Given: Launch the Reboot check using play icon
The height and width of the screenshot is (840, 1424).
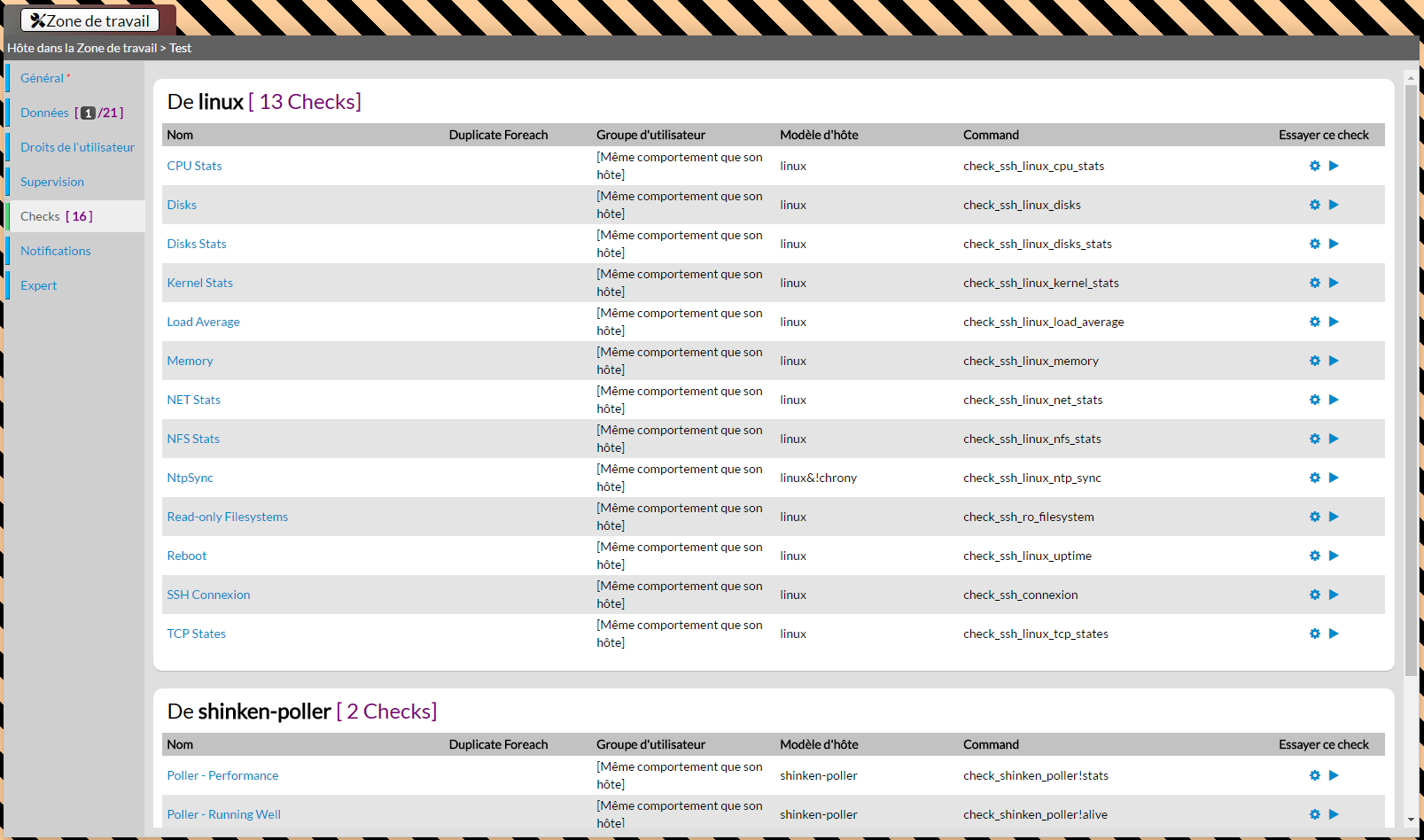Looking at the screenshot, I should (1334, 556).
